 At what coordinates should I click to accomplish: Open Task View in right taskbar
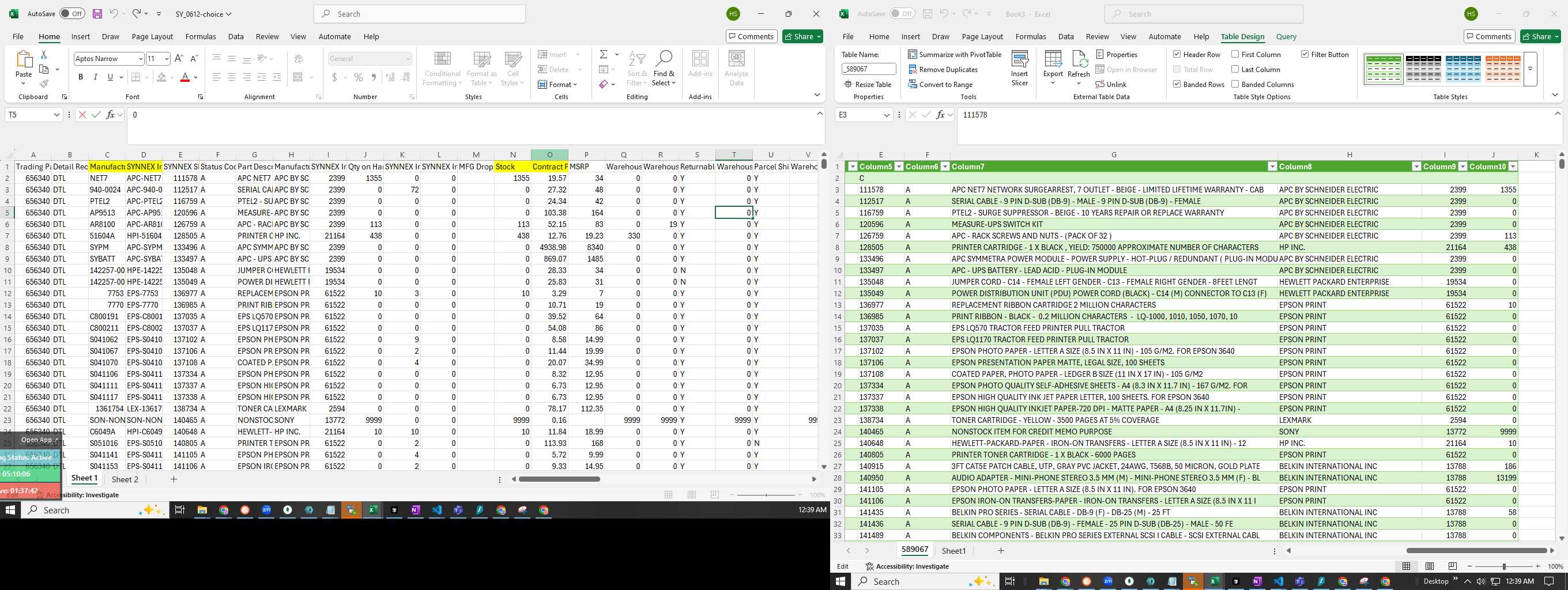1009,581
